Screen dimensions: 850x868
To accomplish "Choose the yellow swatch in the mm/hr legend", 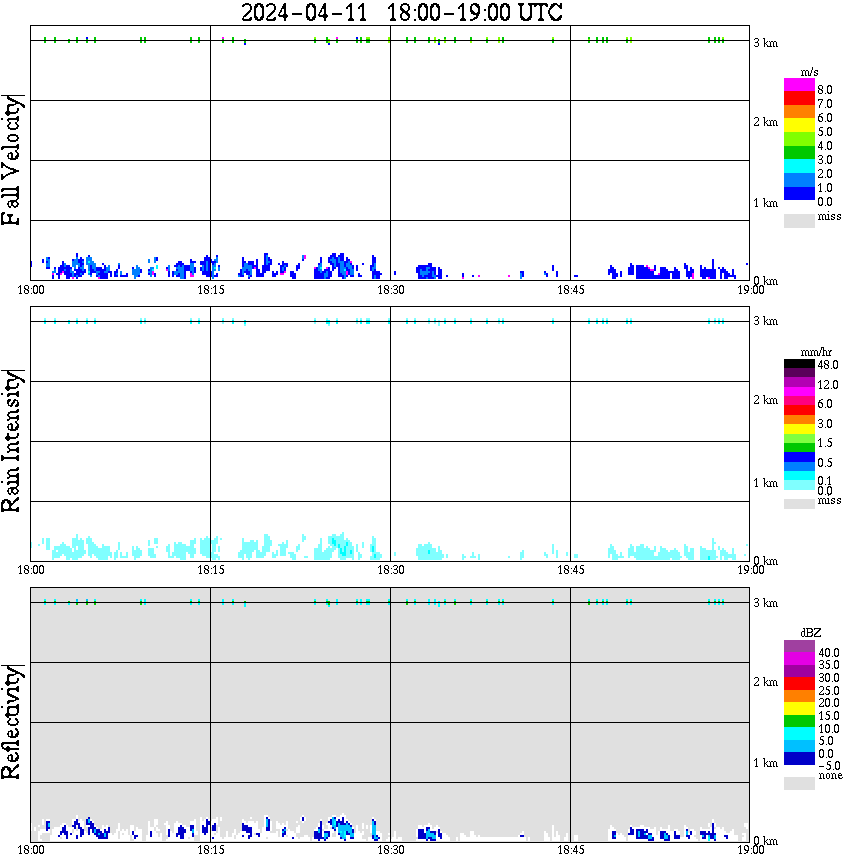I will point(799,429).
